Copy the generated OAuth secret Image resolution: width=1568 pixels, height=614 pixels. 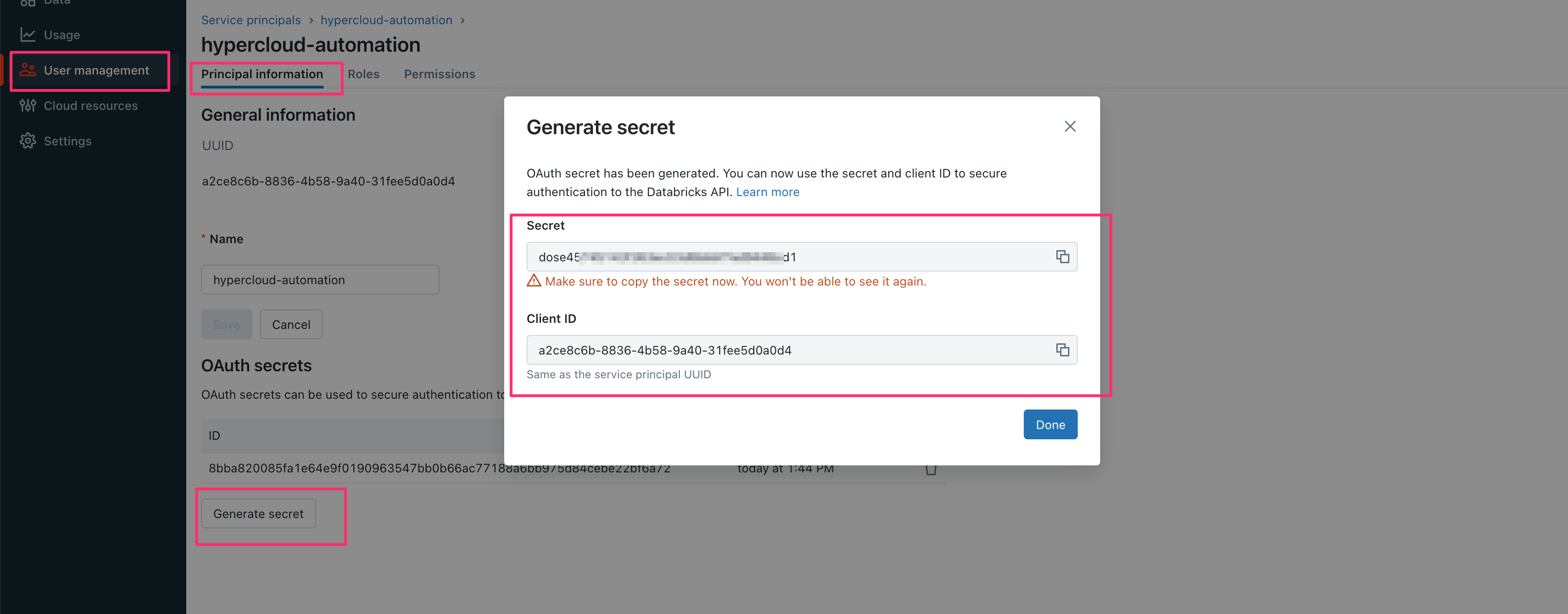coord(1063,256)
